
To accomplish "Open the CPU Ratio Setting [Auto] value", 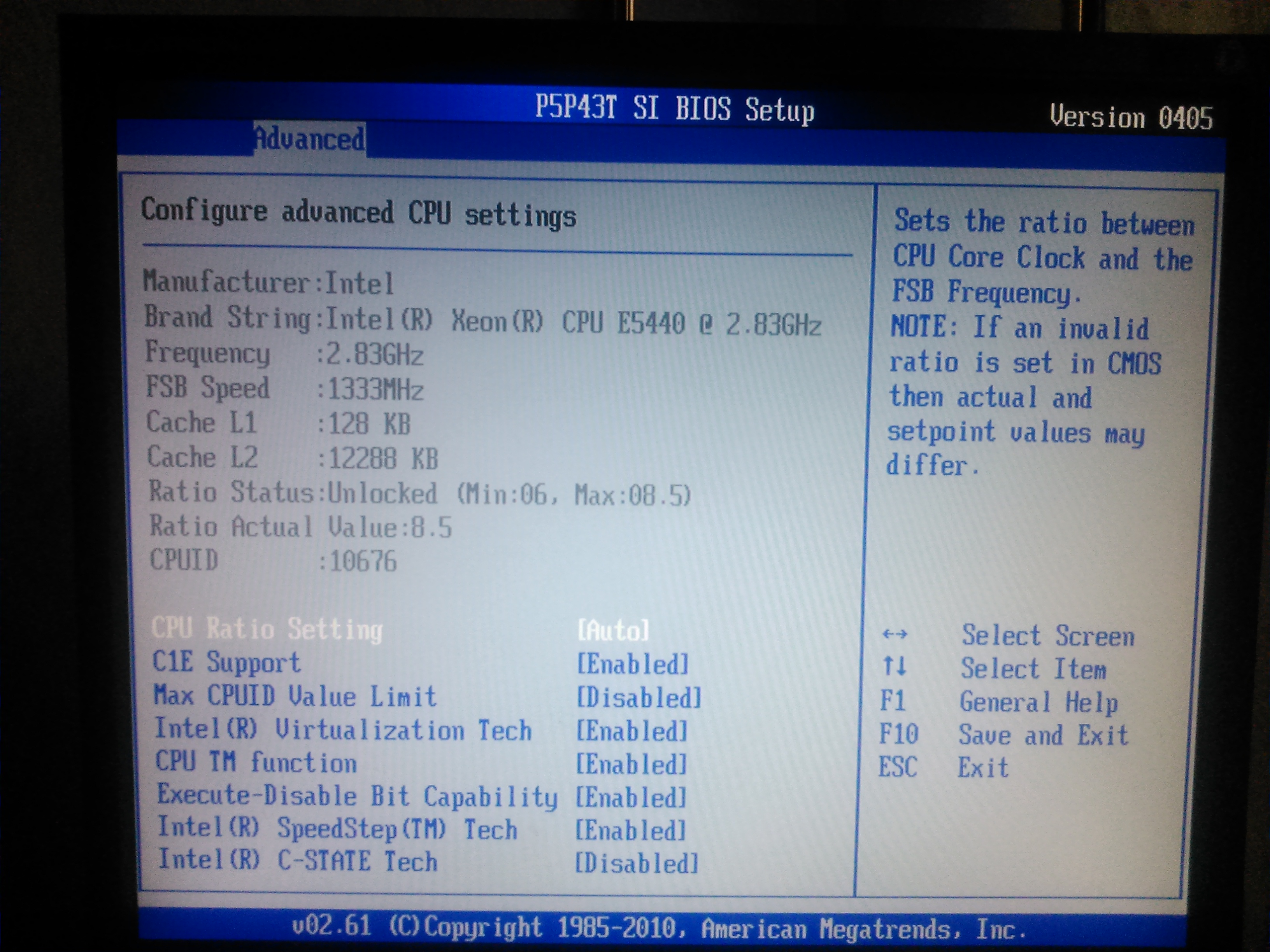I will point(612,631).
